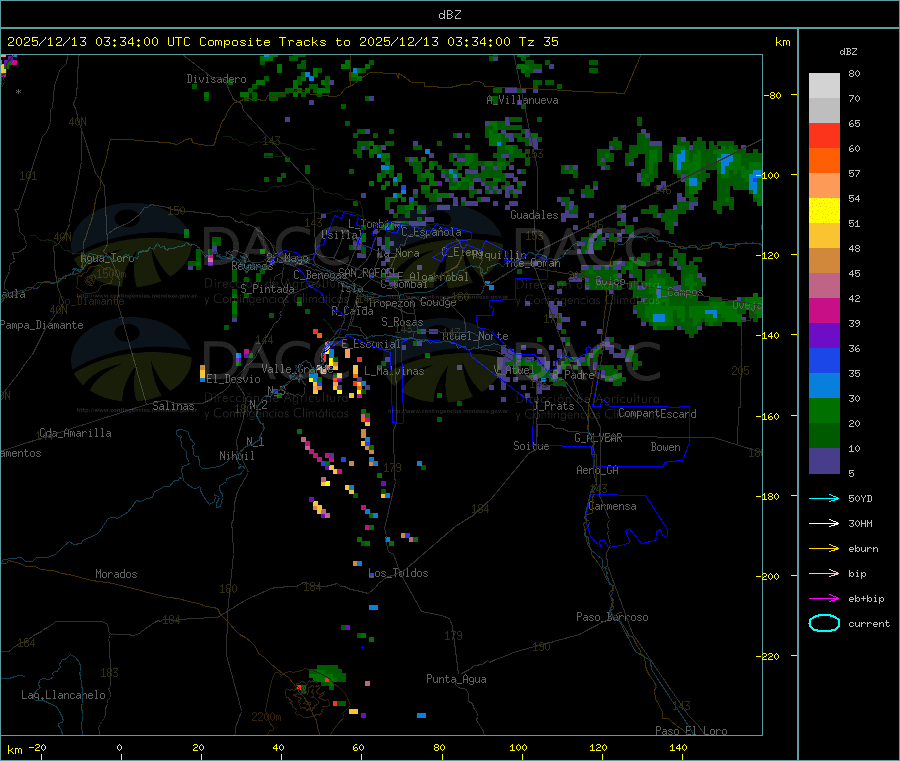The height and width of the screenshot is (761, 900).
Task: Select the 42 dBZ magenta color swatch
Action: point(824,310)
